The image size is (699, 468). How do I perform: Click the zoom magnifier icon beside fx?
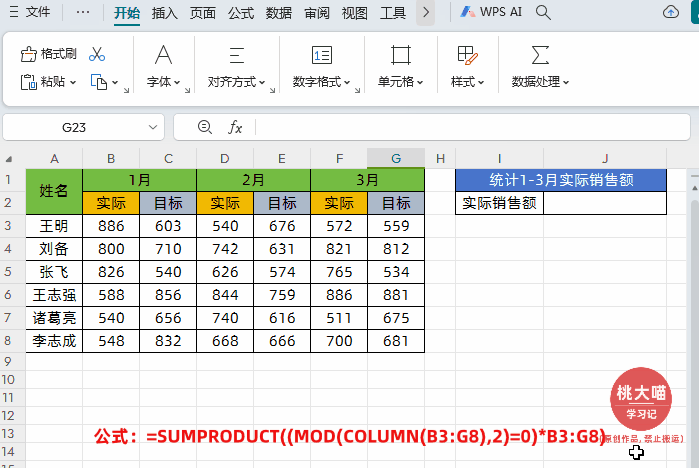pos(205,127)
